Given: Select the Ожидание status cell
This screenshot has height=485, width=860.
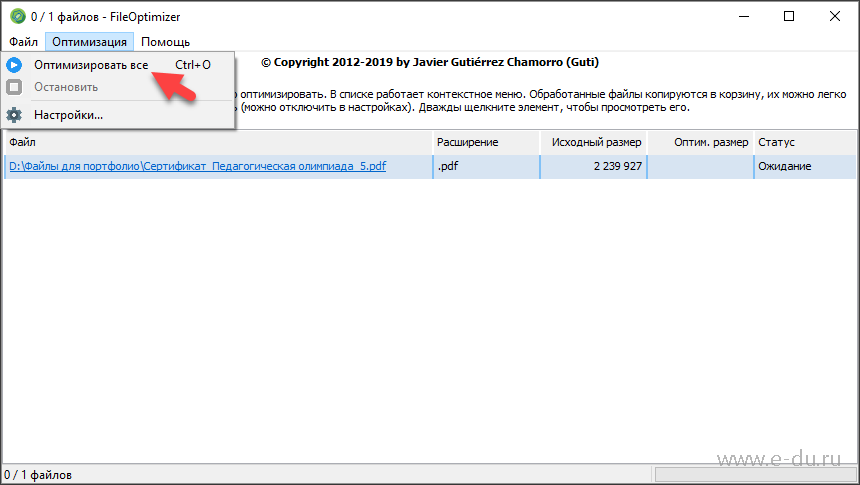Looking at the screenshot, I should click(x=805, y=166).
